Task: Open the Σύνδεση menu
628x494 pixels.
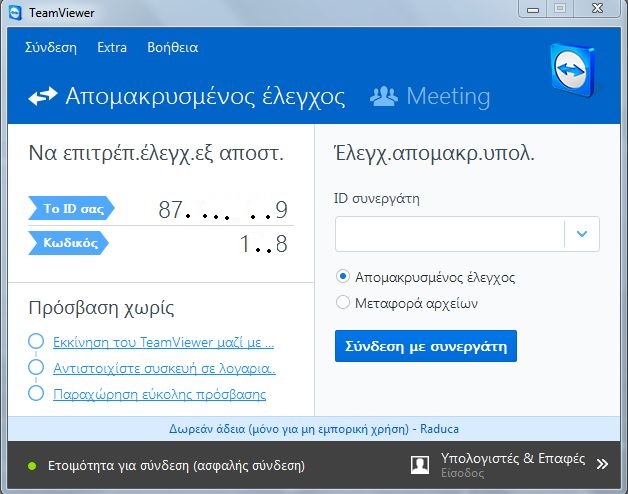Action: pos(51,47)
